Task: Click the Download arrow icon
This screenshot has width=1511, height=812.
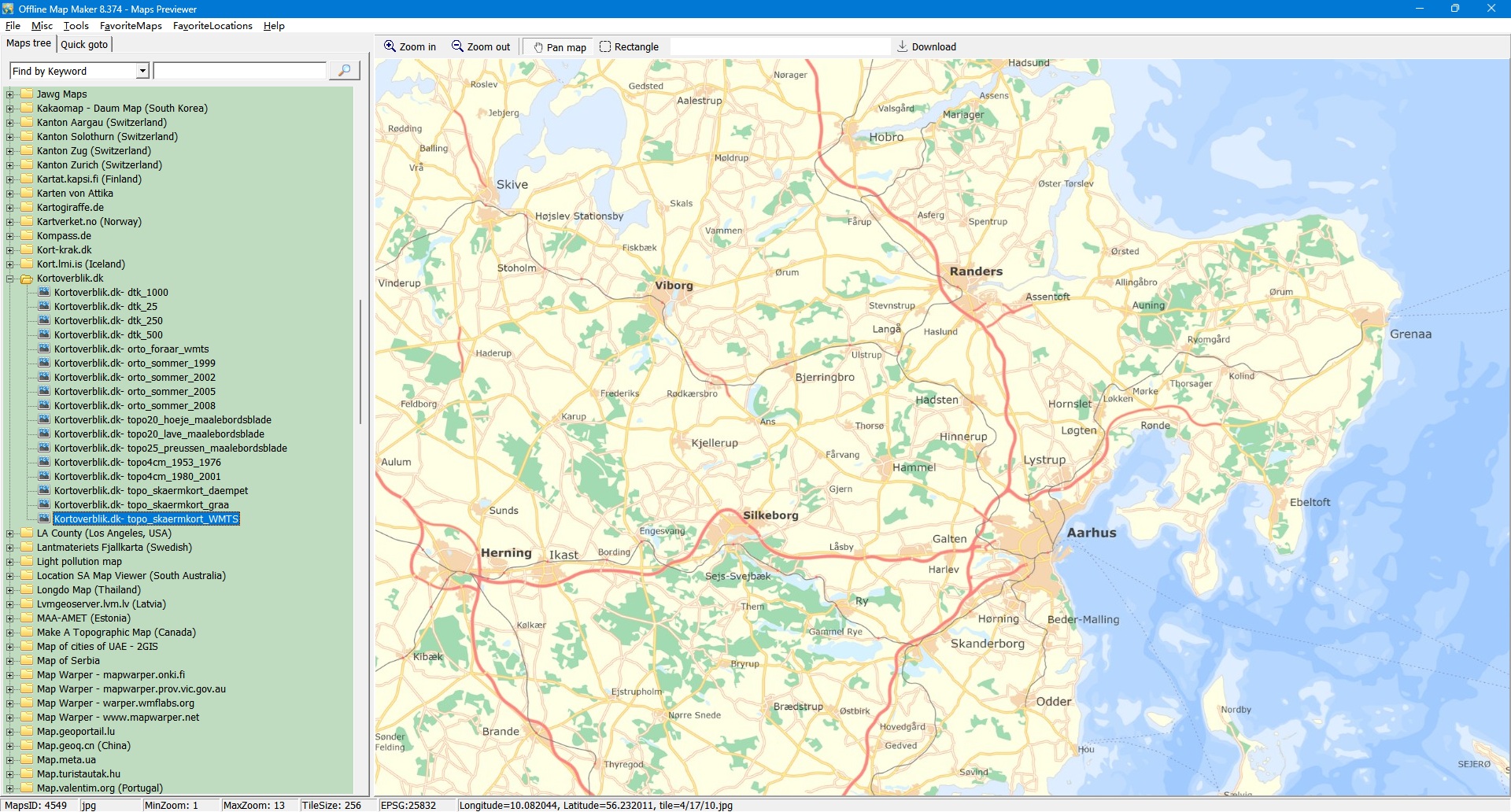Action: click(x=903, y=46)
